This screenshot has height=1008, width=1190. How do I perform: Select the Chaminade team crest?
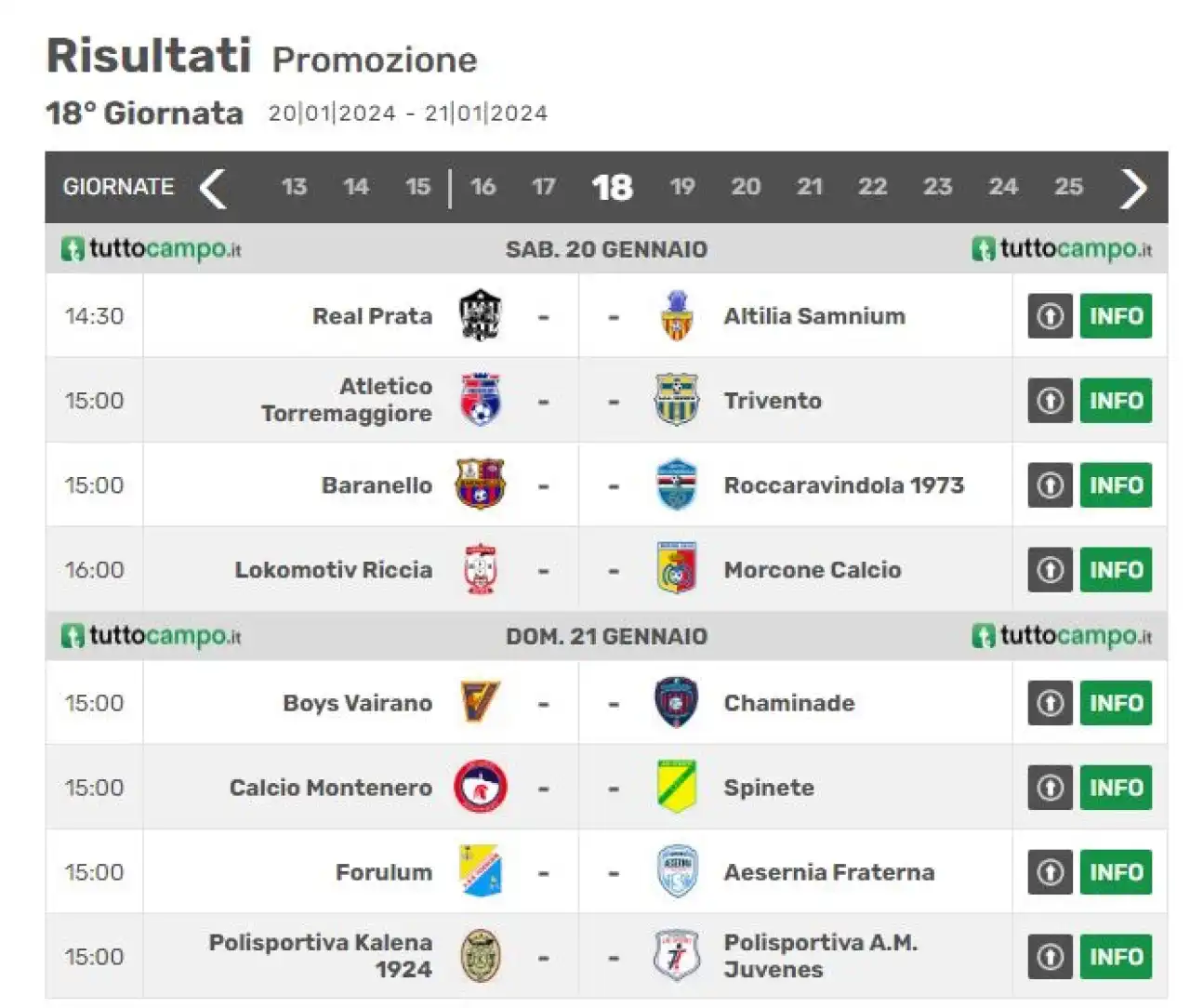click(676, 702)
